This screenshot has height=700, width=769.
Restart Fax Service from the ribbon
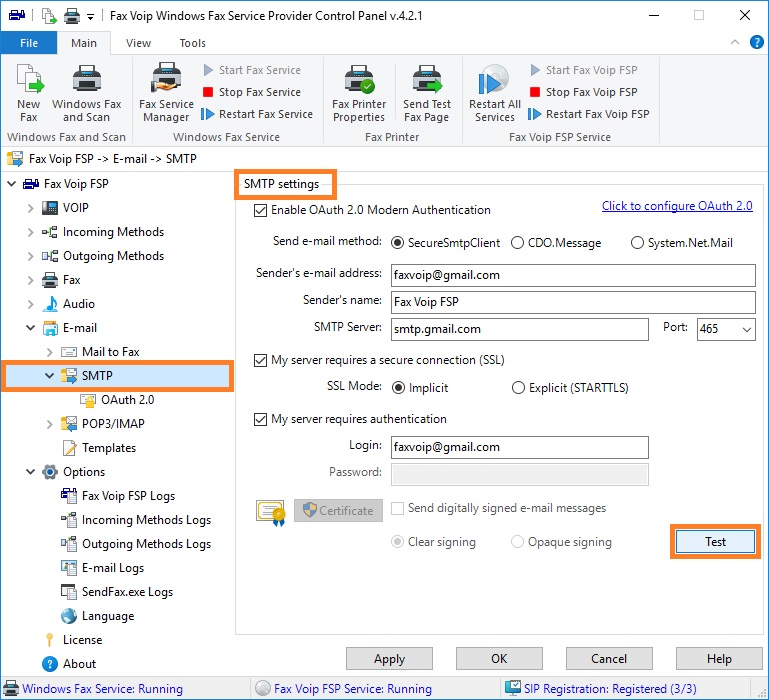tap(257, 114)
